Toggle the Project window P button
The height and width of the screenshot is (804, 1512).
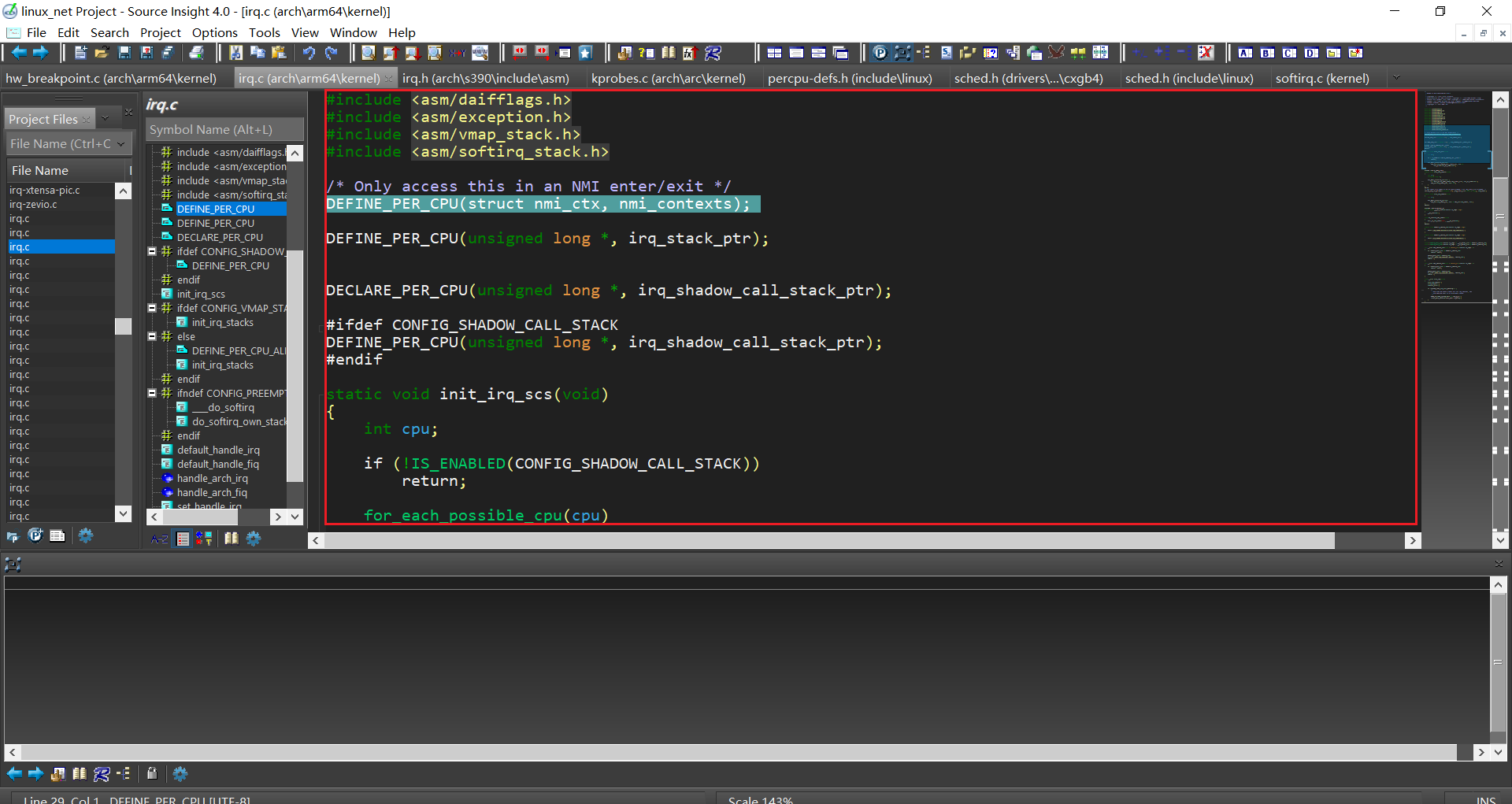(880, 53)
